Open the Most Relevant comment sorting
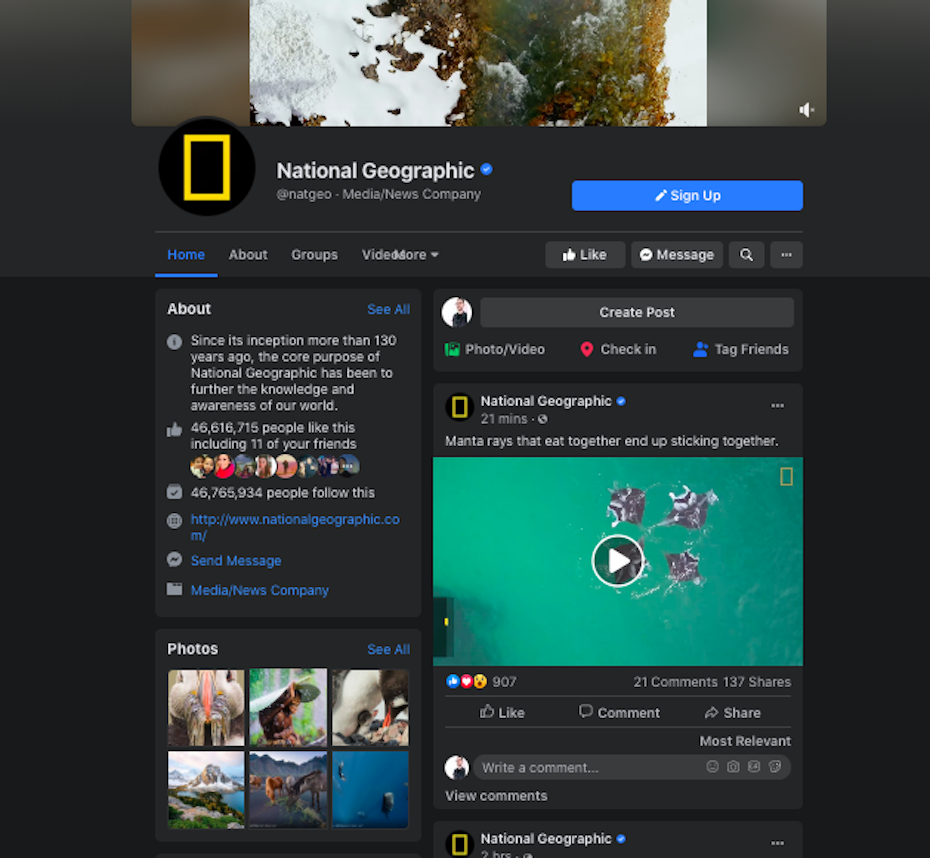Viewport: 930px width, 858px height. [744, 741]
